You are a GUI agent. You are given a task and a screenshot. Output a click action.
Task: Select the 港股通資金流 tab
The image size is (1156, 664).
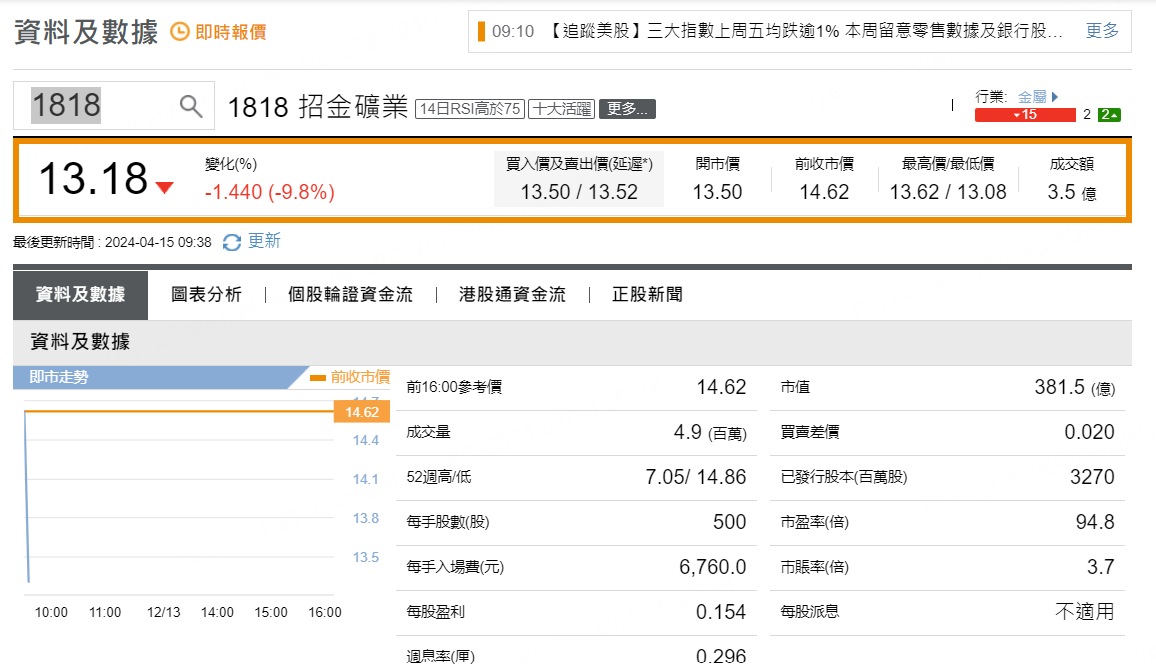pyautogui.click(x=512, y=295)
